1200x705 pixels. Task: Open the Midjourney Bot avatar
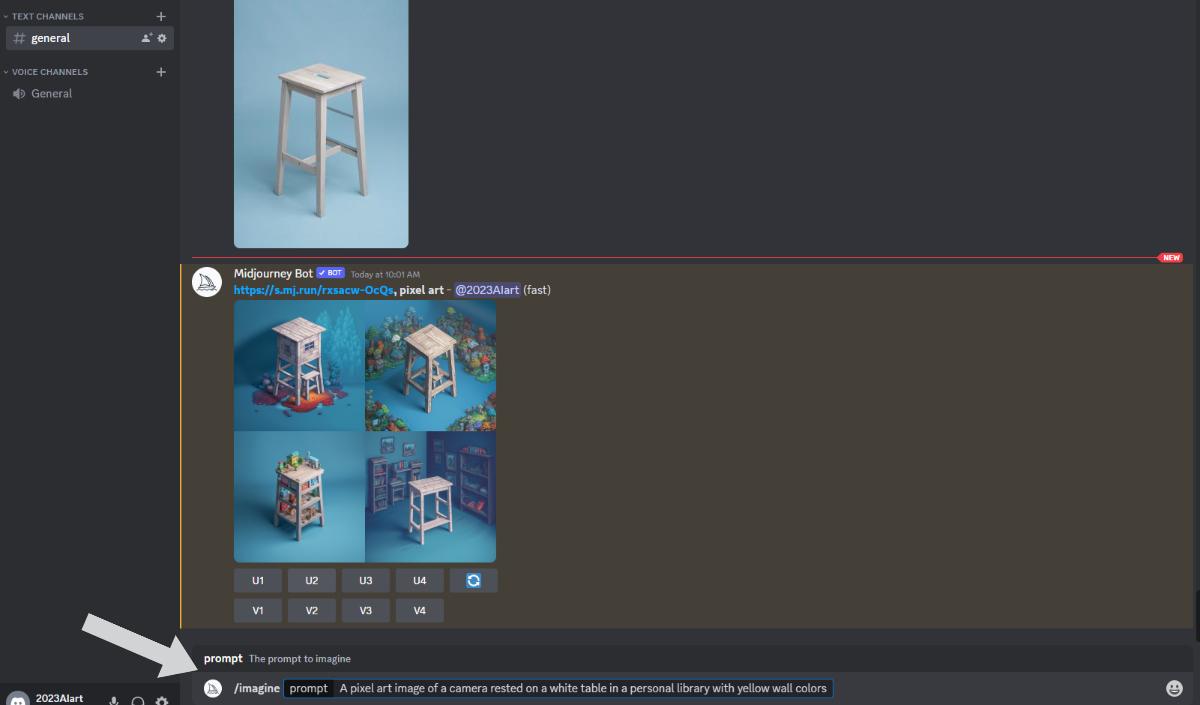click(207, 282)
